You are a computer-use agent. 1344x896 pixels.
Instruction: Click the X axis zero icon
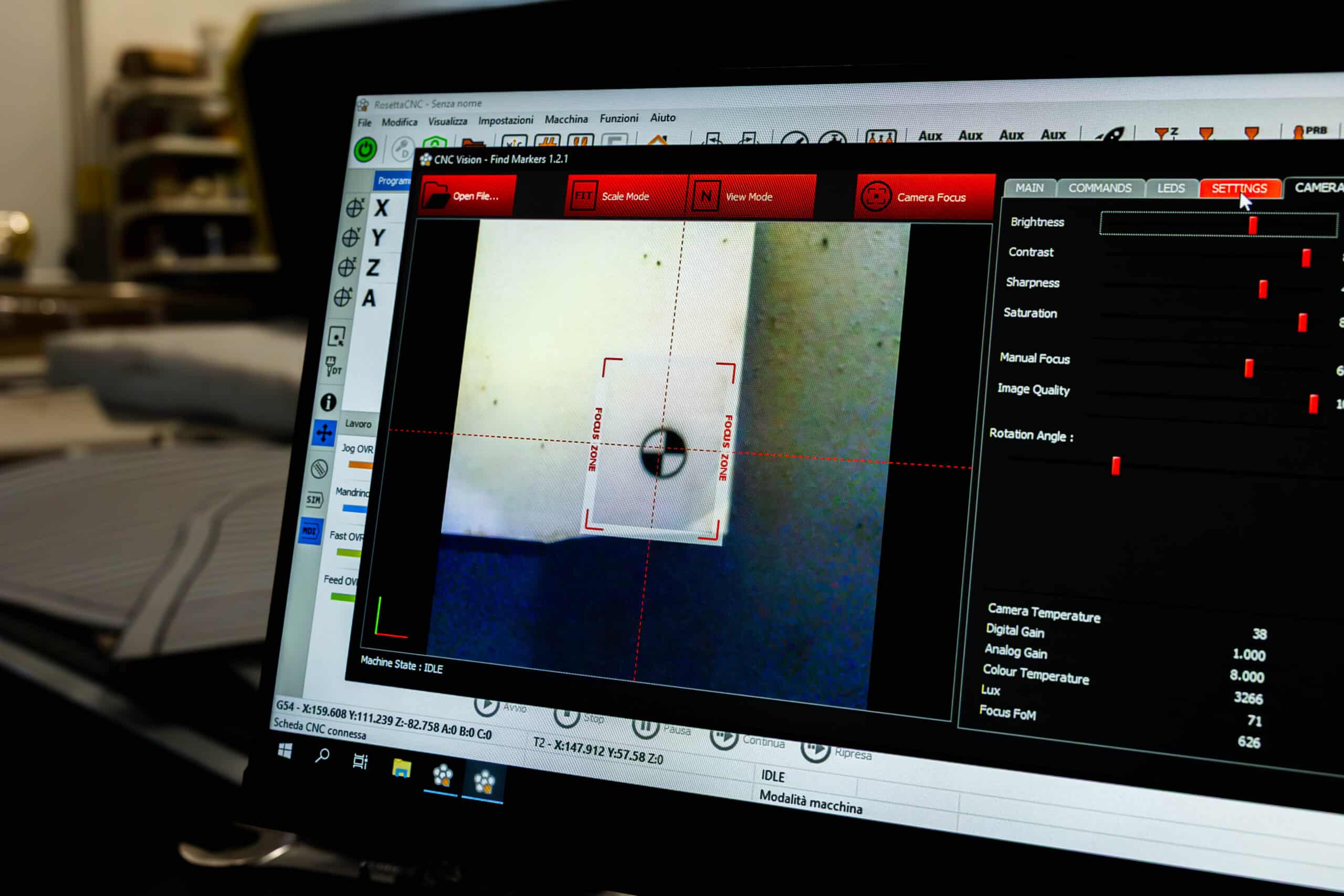(354, 208)
